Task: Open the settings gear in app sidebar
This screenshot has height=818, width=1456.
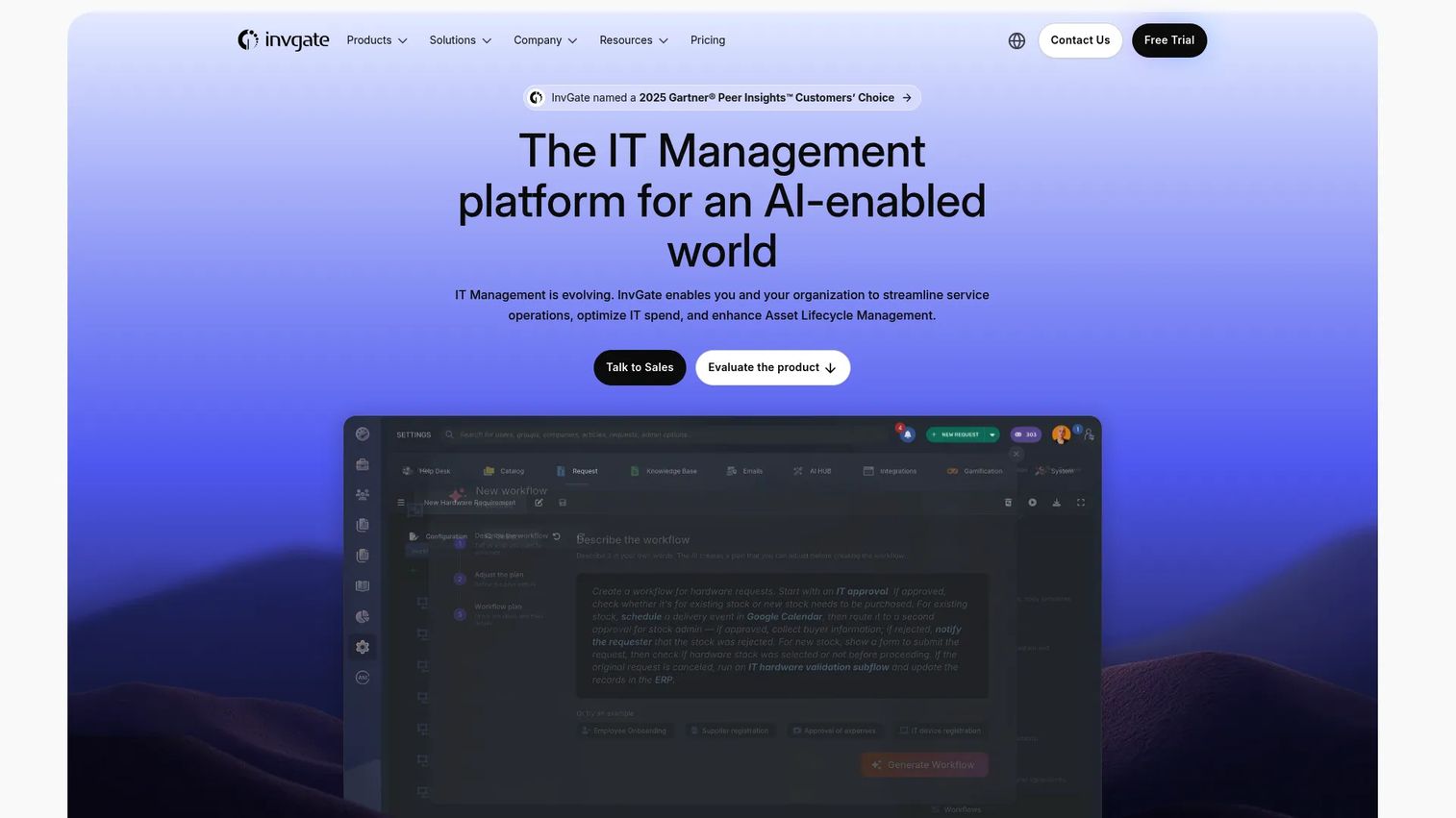Action: tap(363, 647)
